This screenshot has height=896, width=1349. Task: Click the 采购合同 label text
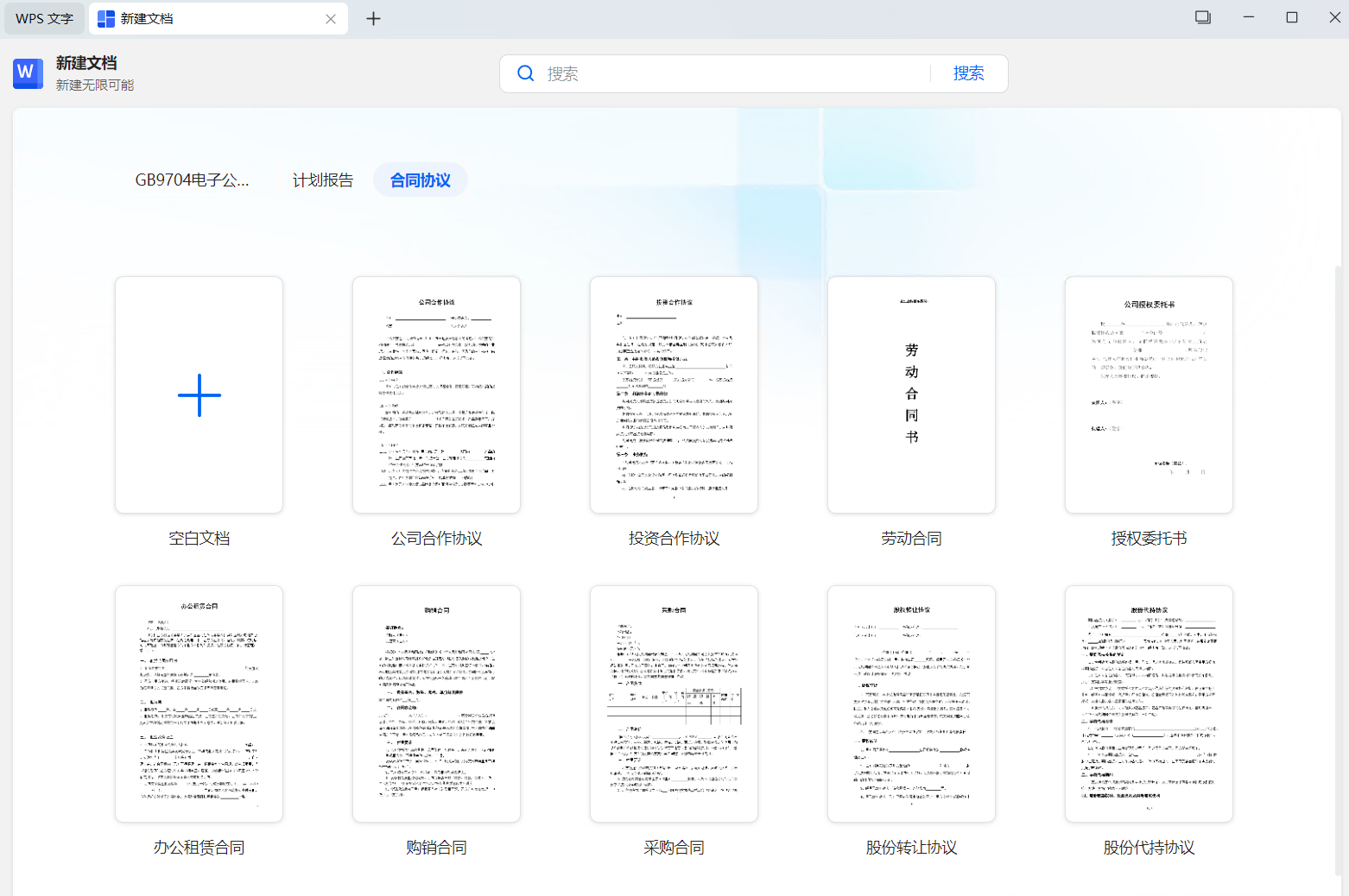pos(674,848)
